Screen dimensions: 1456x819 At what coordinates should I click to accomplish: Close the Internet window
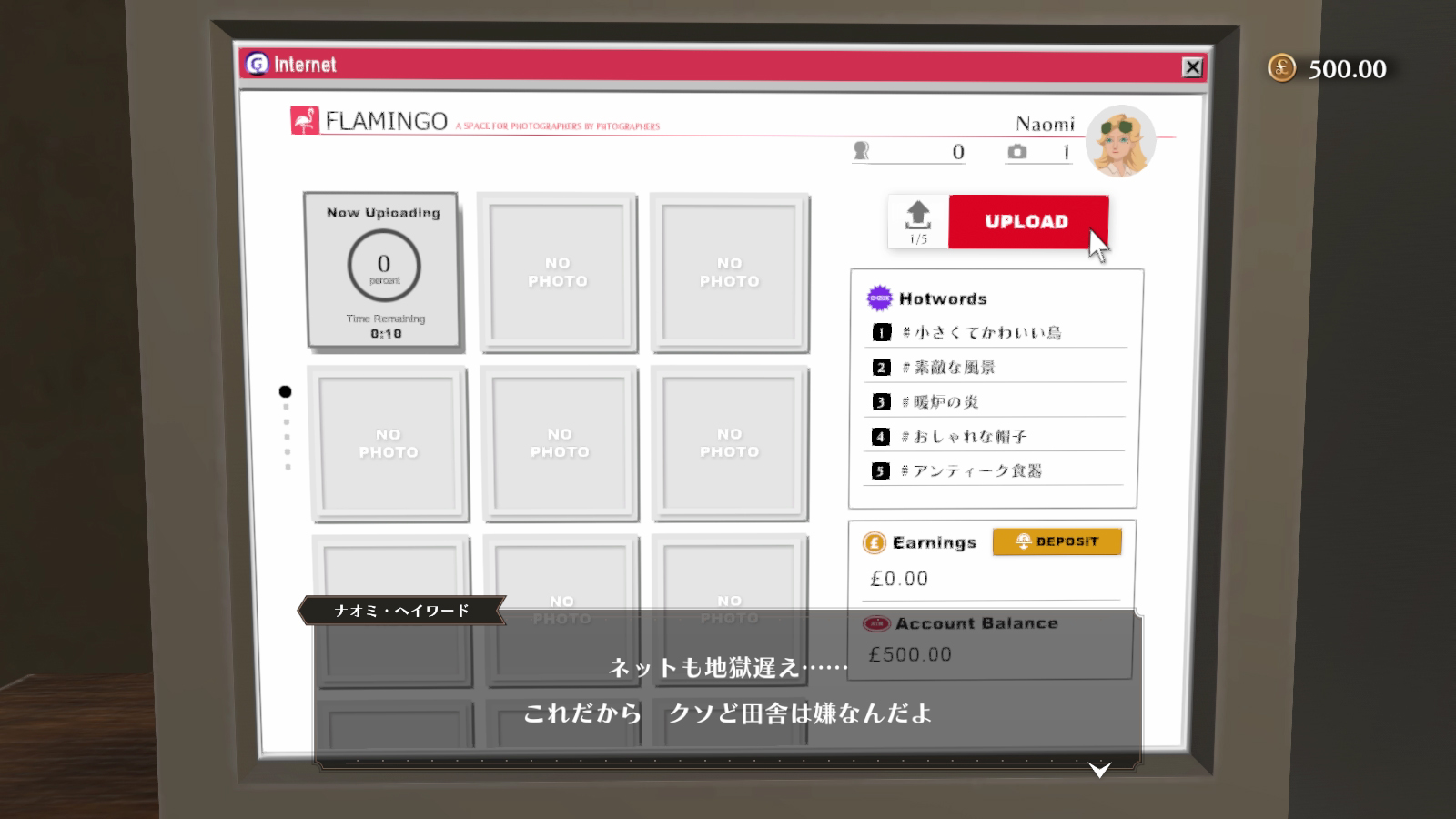pos(1192,67)
